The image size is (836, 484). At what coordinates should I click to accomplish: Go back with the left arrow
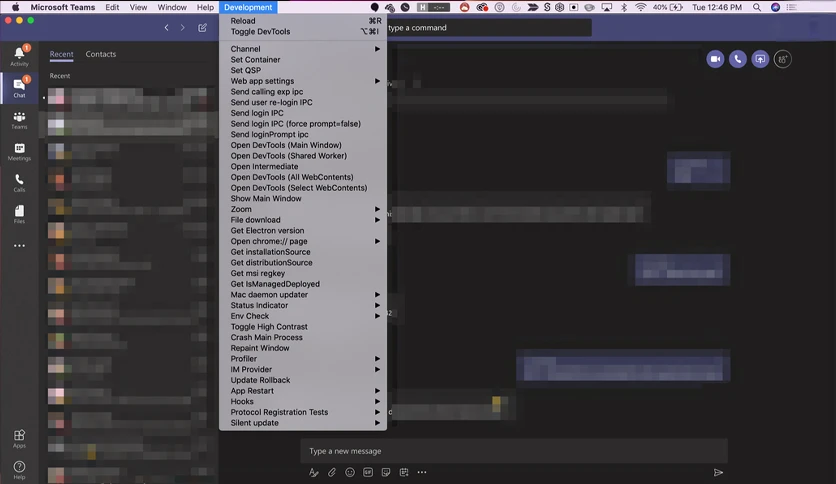tap(166, 28)
